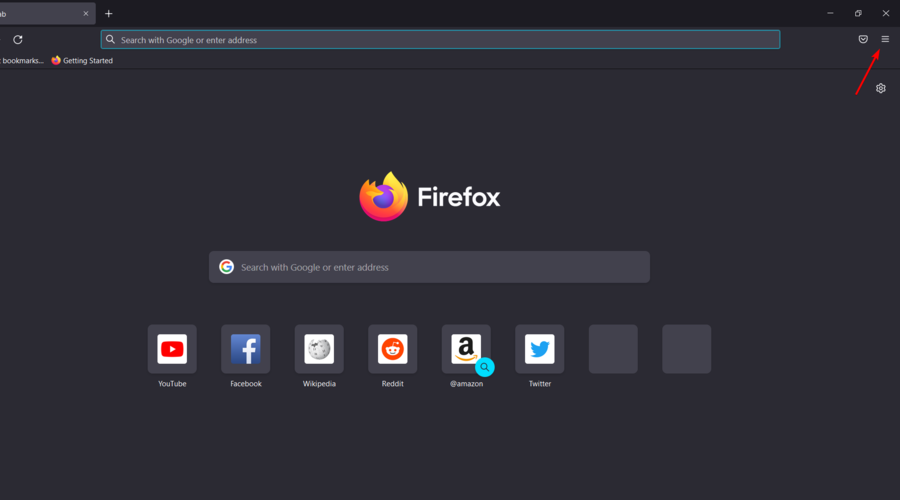Click the import bookmarks toolbar item
This screenshot has height=500, width=900.
(22, 60)
